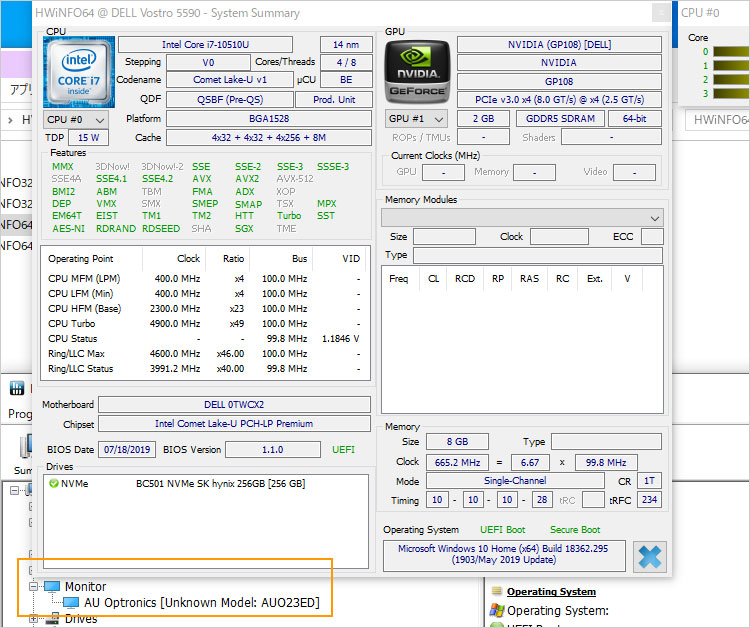
Task: Click Core 0 usage bar in CPU #0 window
Action: [731, 52]
